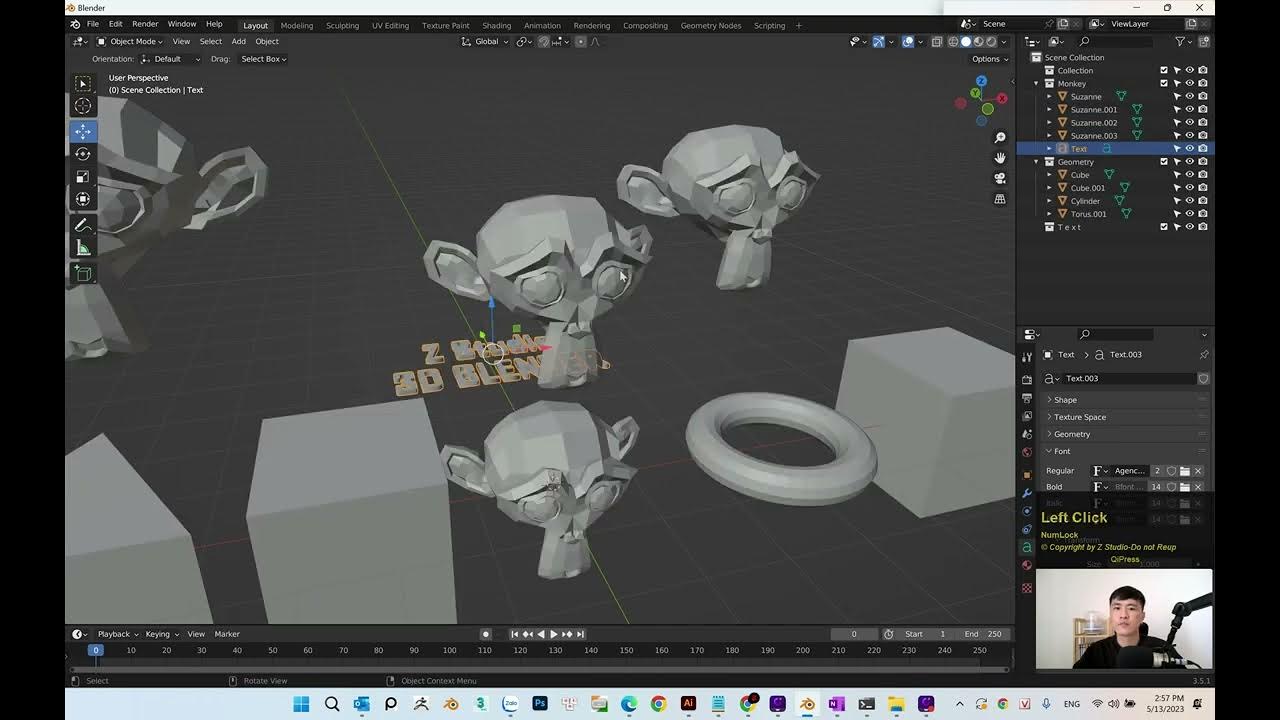The width and height of the screenshot is (1280, 720).
Task: Open the timeline Keying popover
Action: (x=161, y=634)
